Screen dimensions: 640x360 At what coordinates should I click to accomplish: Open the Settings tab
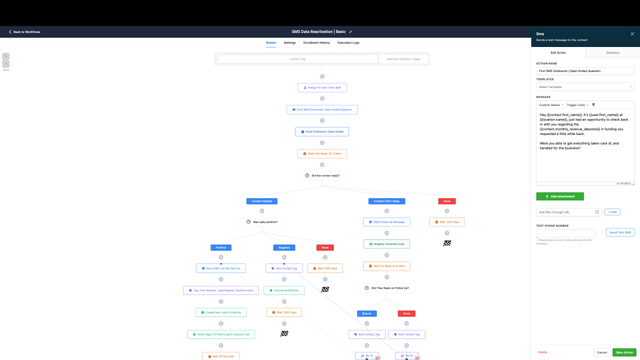tap(290, 43)
